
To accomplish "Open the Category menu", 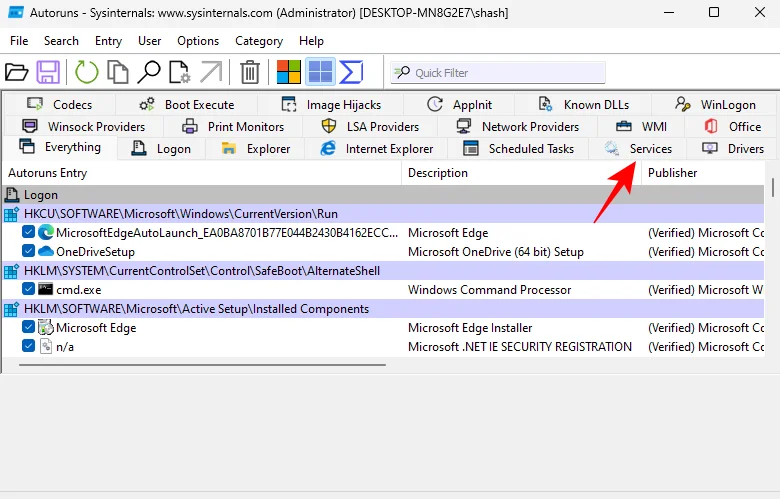I will [x=259, y=41].
